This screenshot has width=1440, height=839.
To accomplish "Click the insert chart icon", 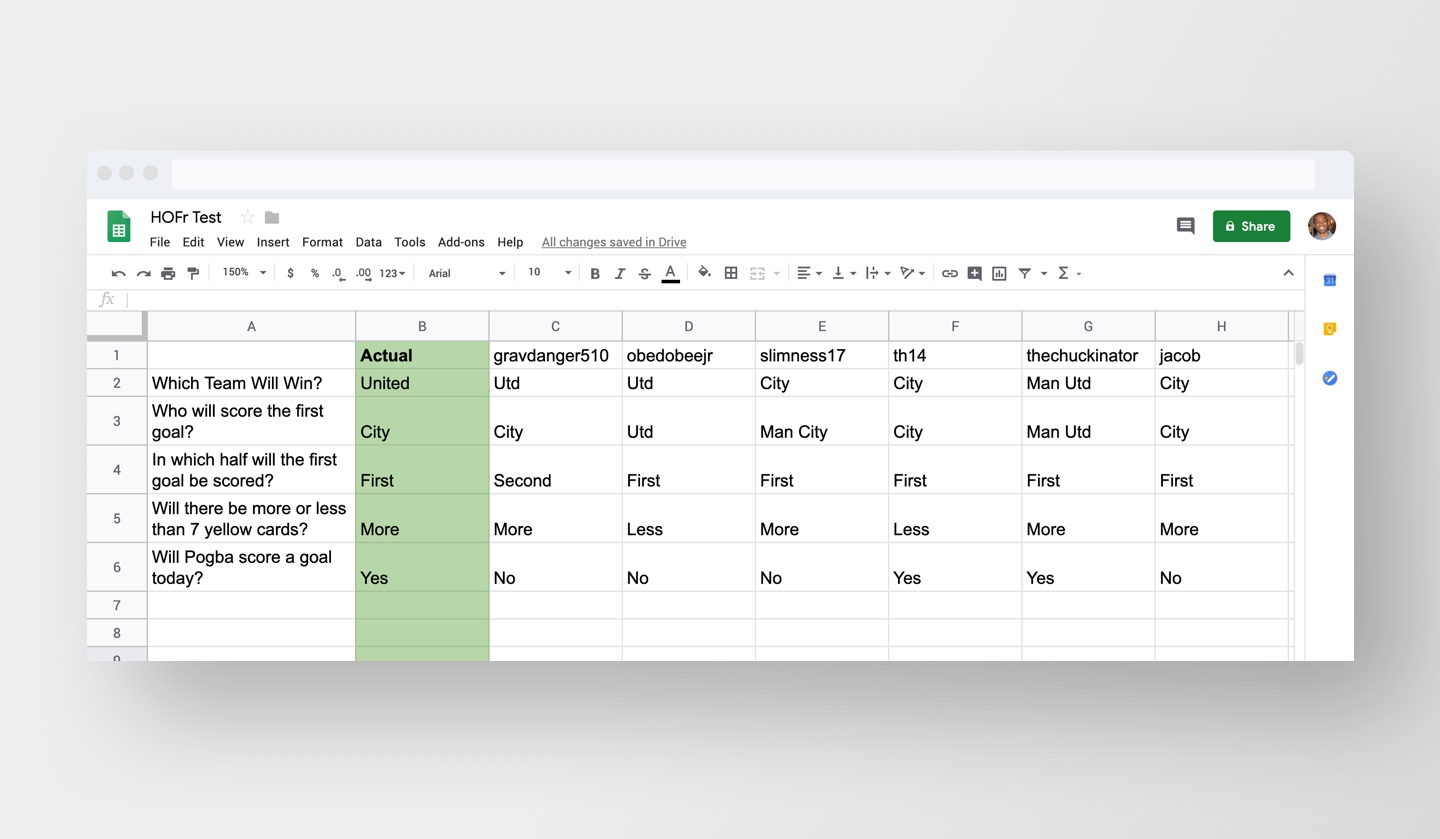I will 999,273.
